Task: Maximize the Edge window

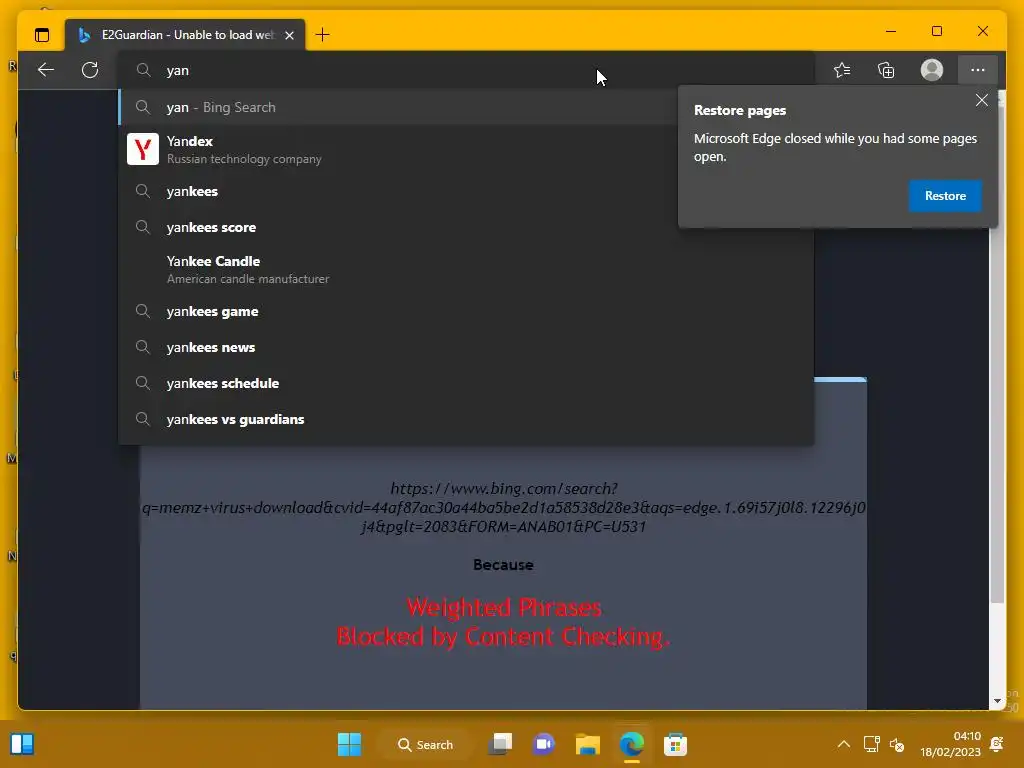Action: click(936, 31)
